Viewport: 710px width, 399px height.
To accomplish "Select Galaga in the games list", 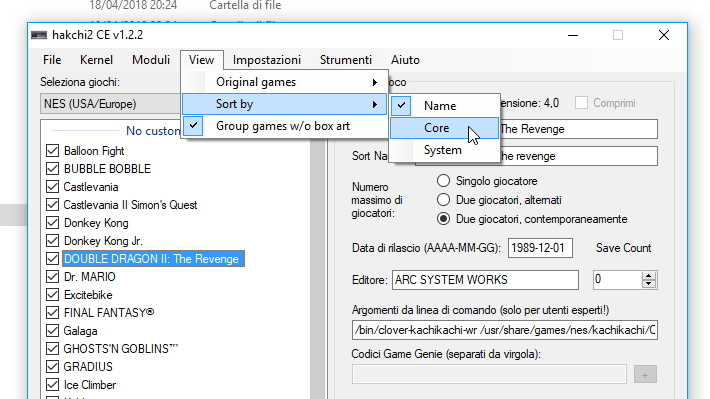I will coord(80,331).
